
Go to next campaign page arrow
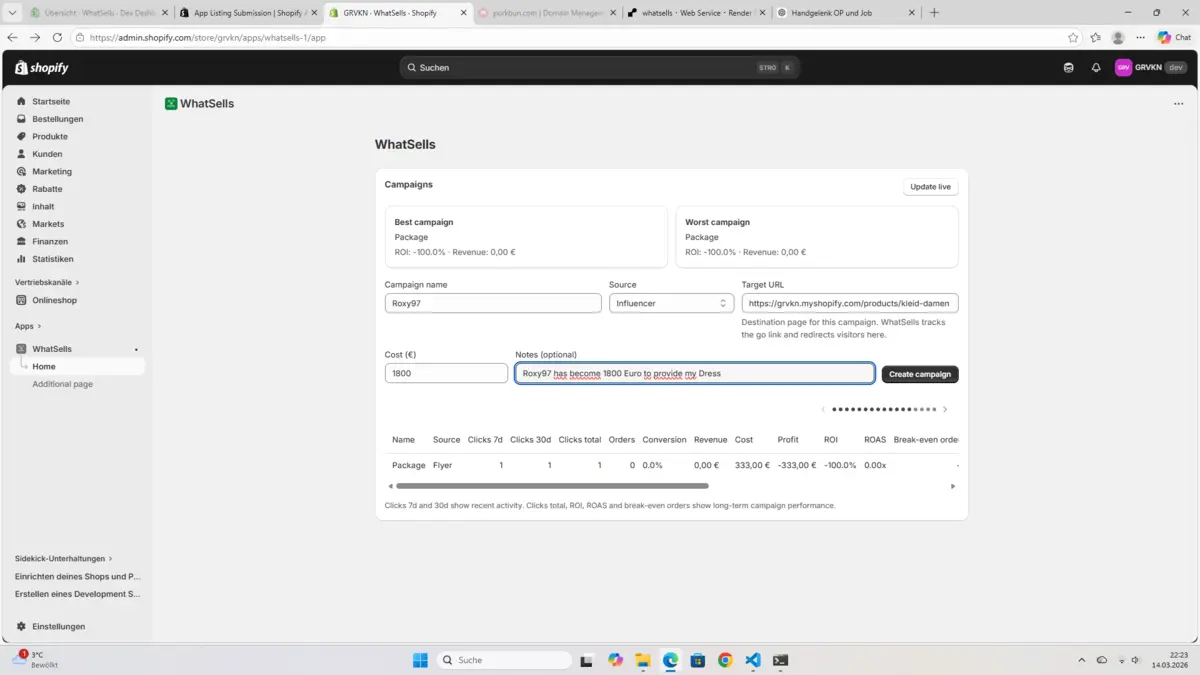point(945,409)
